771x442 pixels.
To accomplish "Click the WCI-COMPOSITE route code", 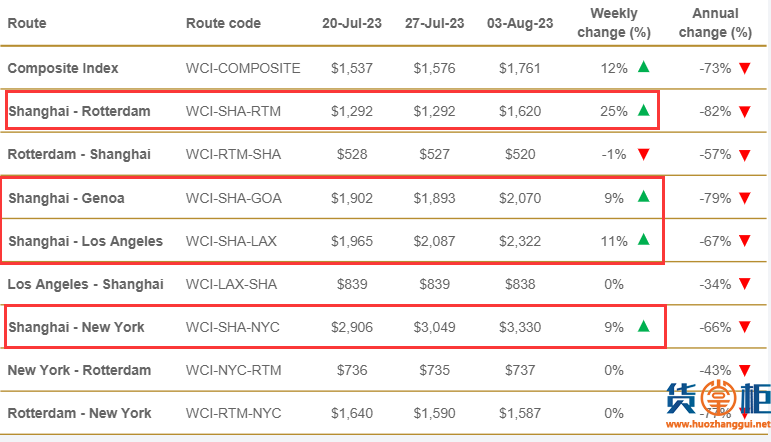I will point(243,68).
